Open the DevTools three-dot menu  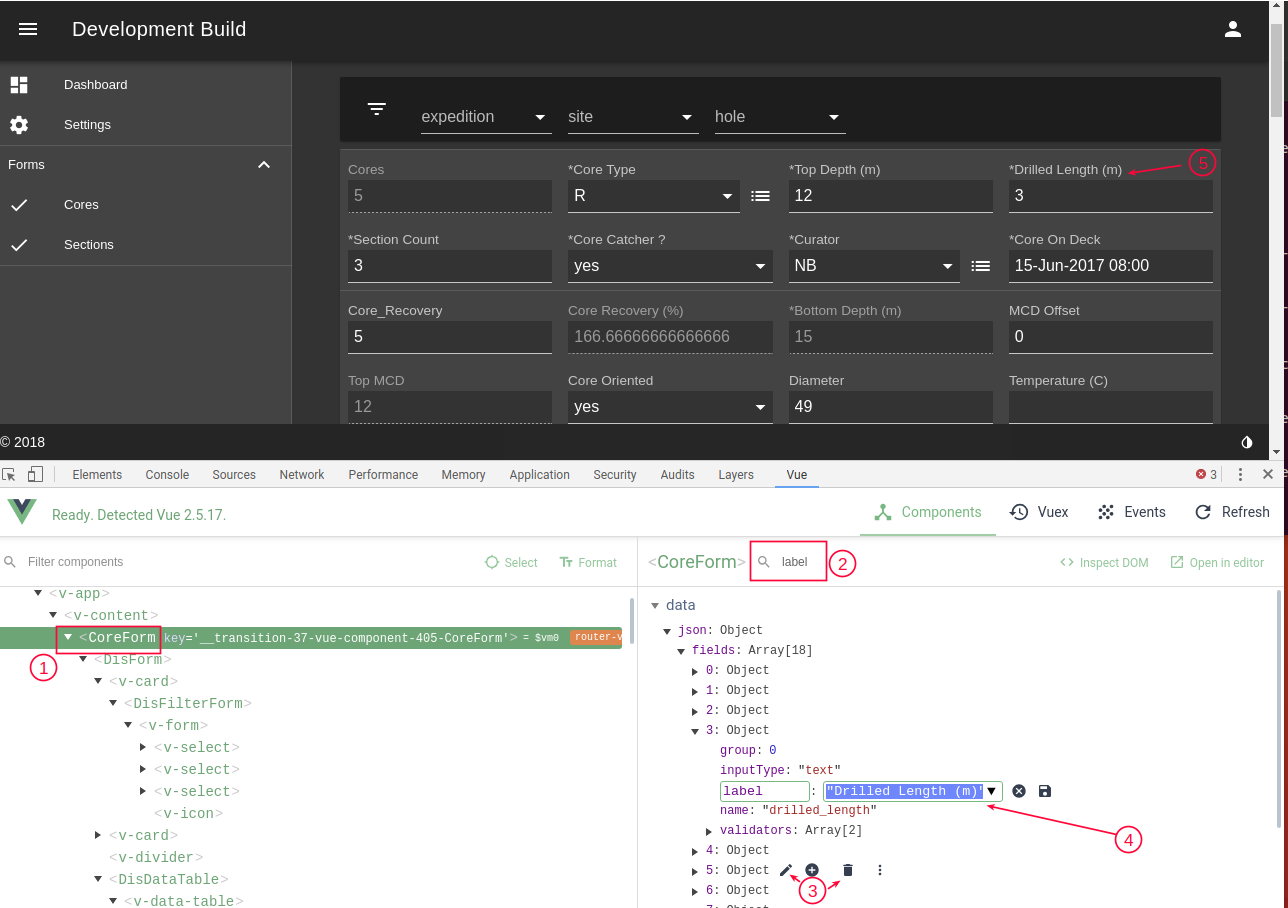(x=1241, y=474)
